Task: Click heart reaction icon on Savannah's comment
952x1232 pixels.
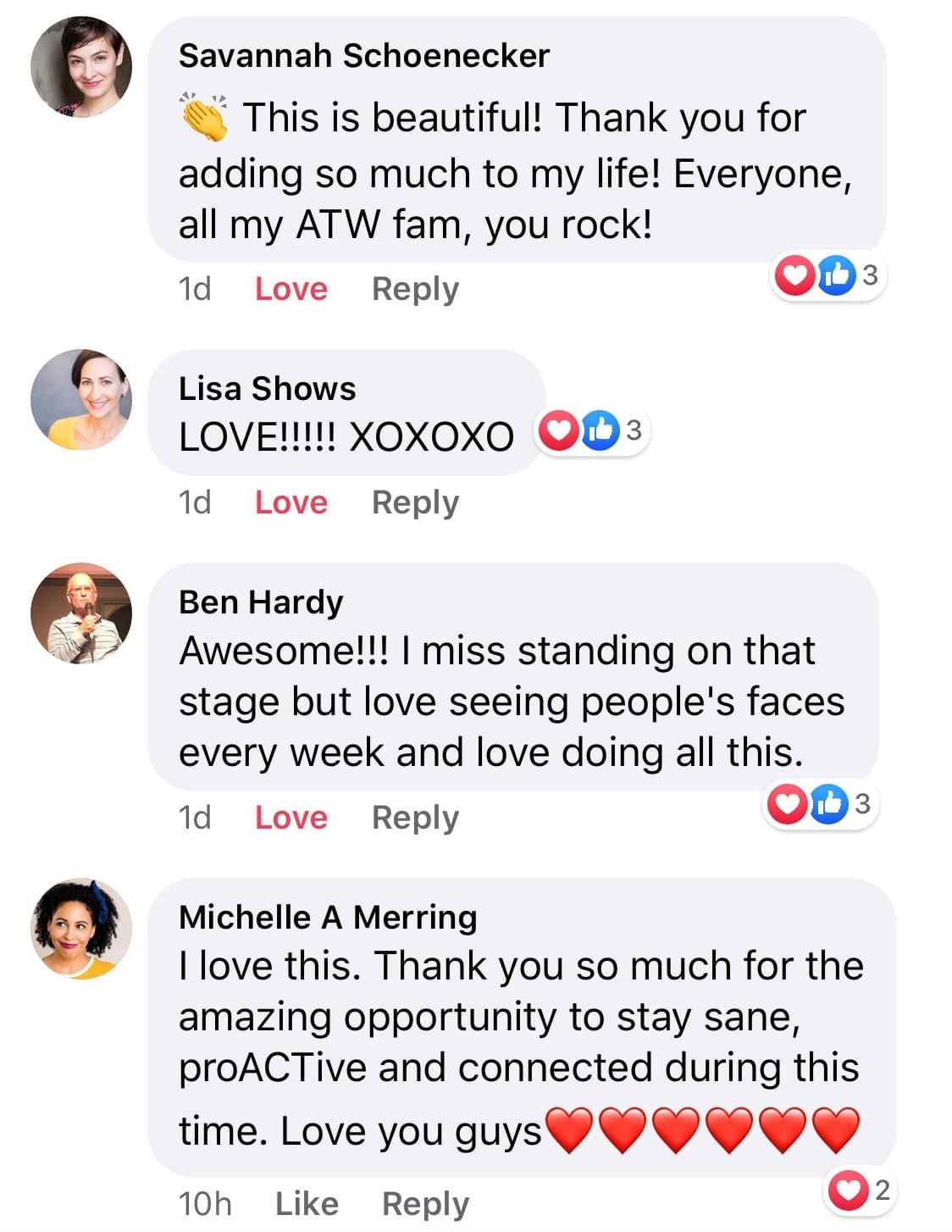Action: (795, 275)
